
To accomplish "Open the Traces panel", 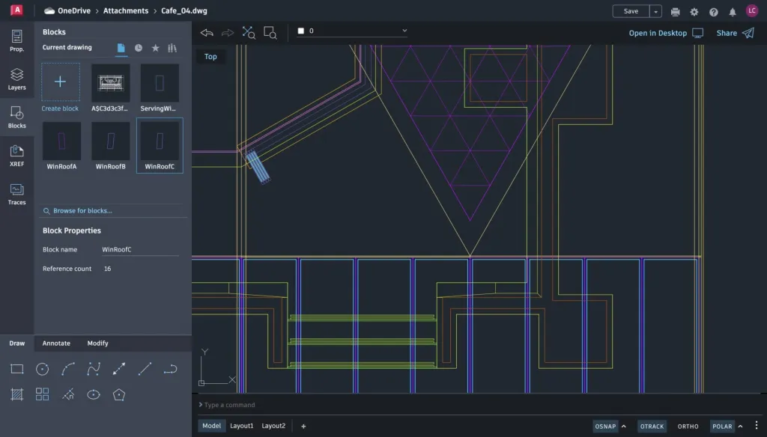I will 17,194.
